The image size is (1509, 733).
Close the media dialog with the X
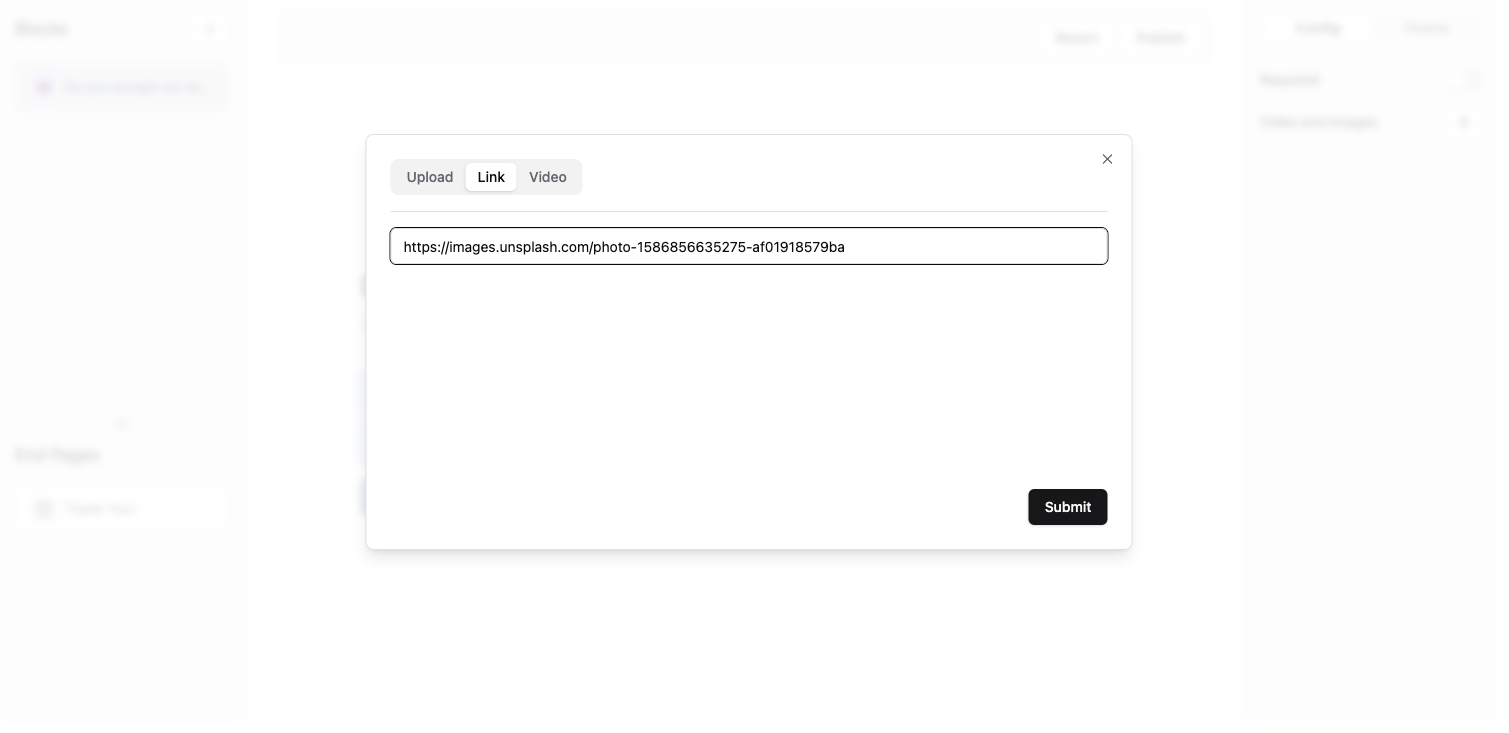pos(1107,159)
